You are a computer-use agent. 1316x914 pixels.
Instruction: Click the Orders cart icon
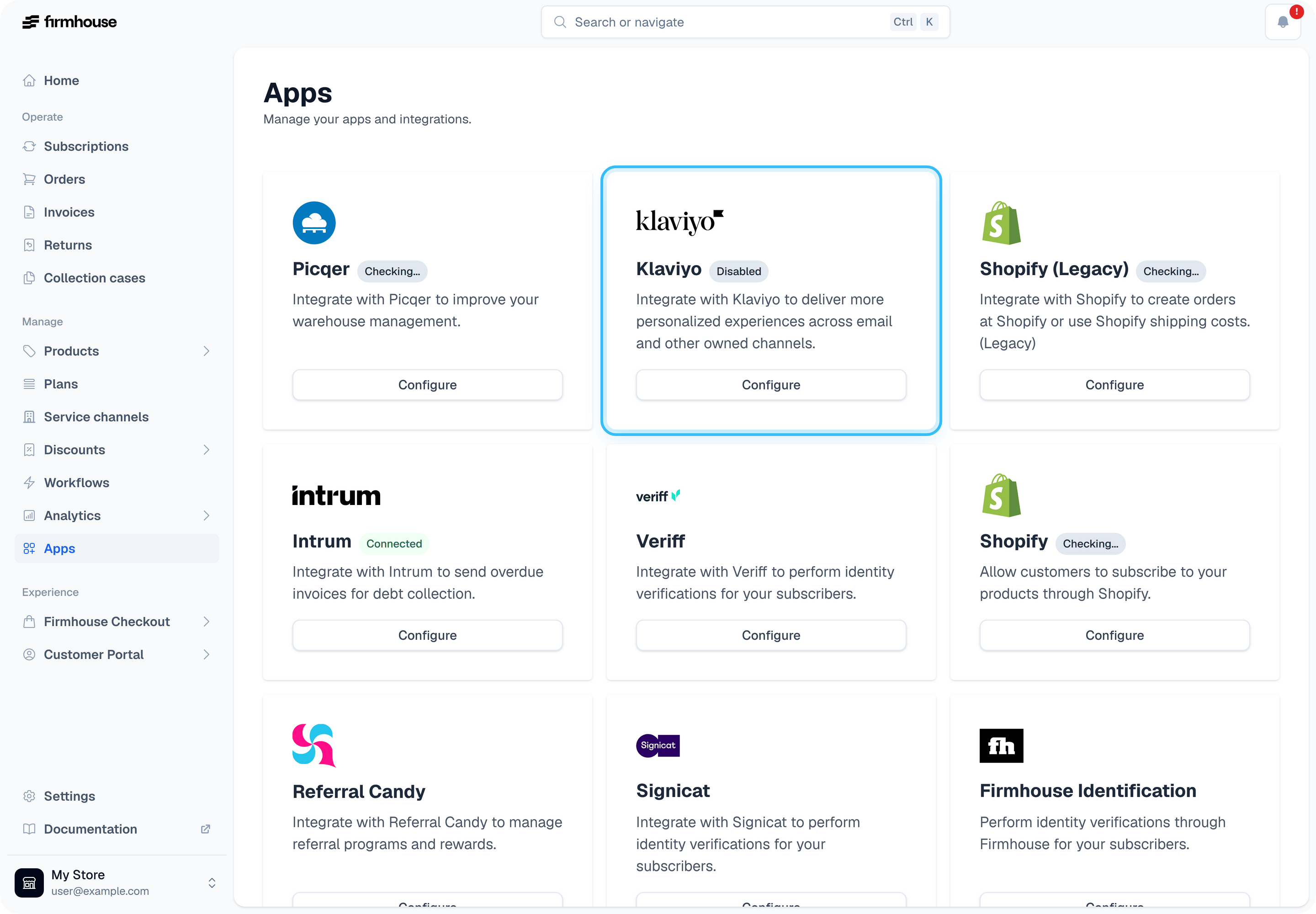(29, 179)
